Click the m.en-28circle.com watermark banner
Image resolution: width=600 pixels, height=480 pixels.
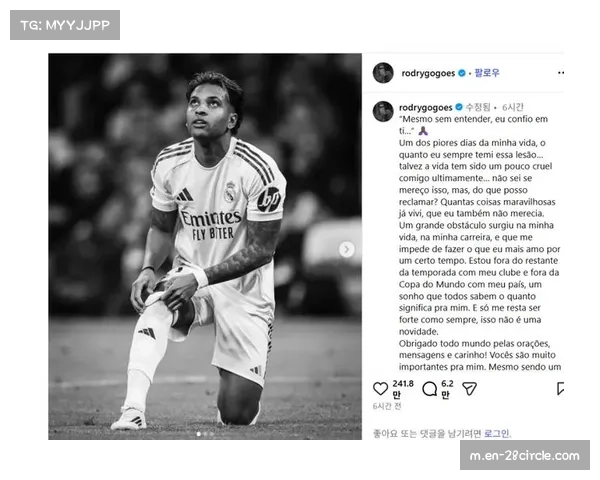525,455
